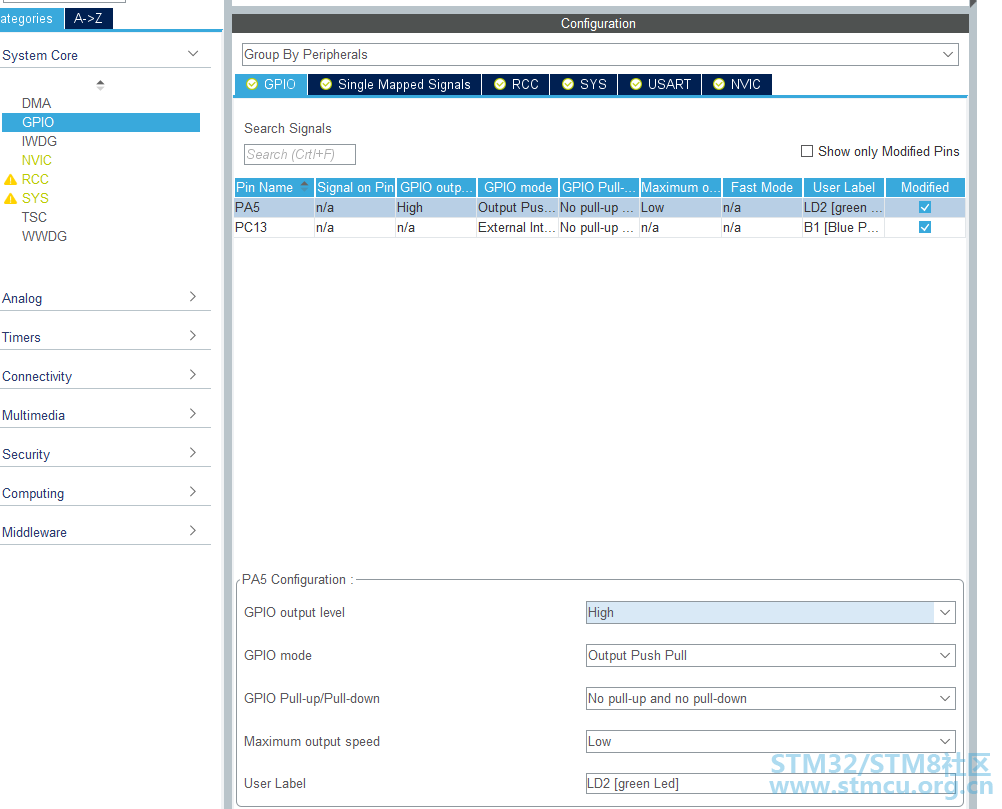Sort by GPIO output column header
Viewport: 1002px width, 809px height.
(436, 187)
